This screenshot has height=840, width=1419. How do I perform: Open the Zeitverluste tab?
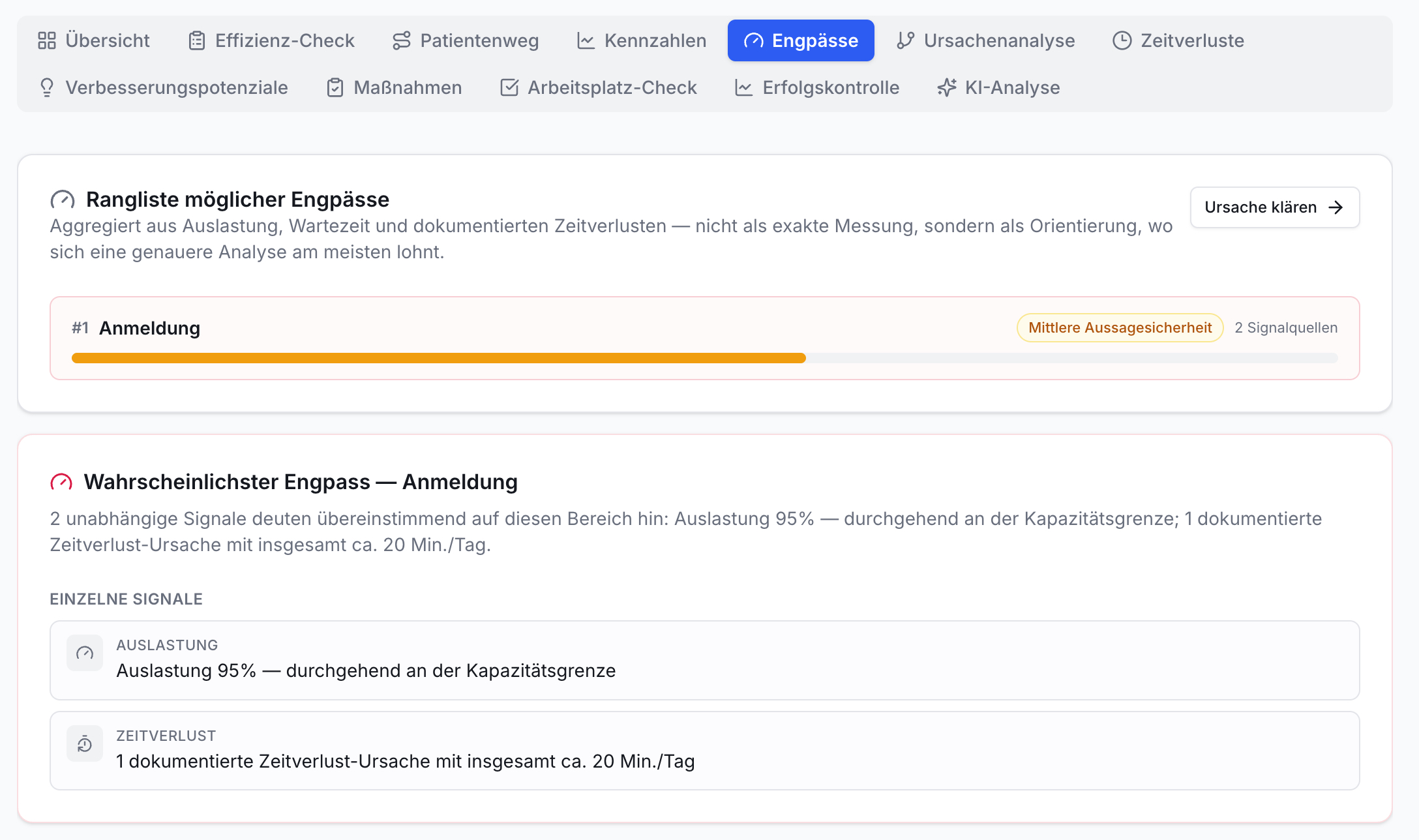pyautogui.click(x=1178, y=40)
